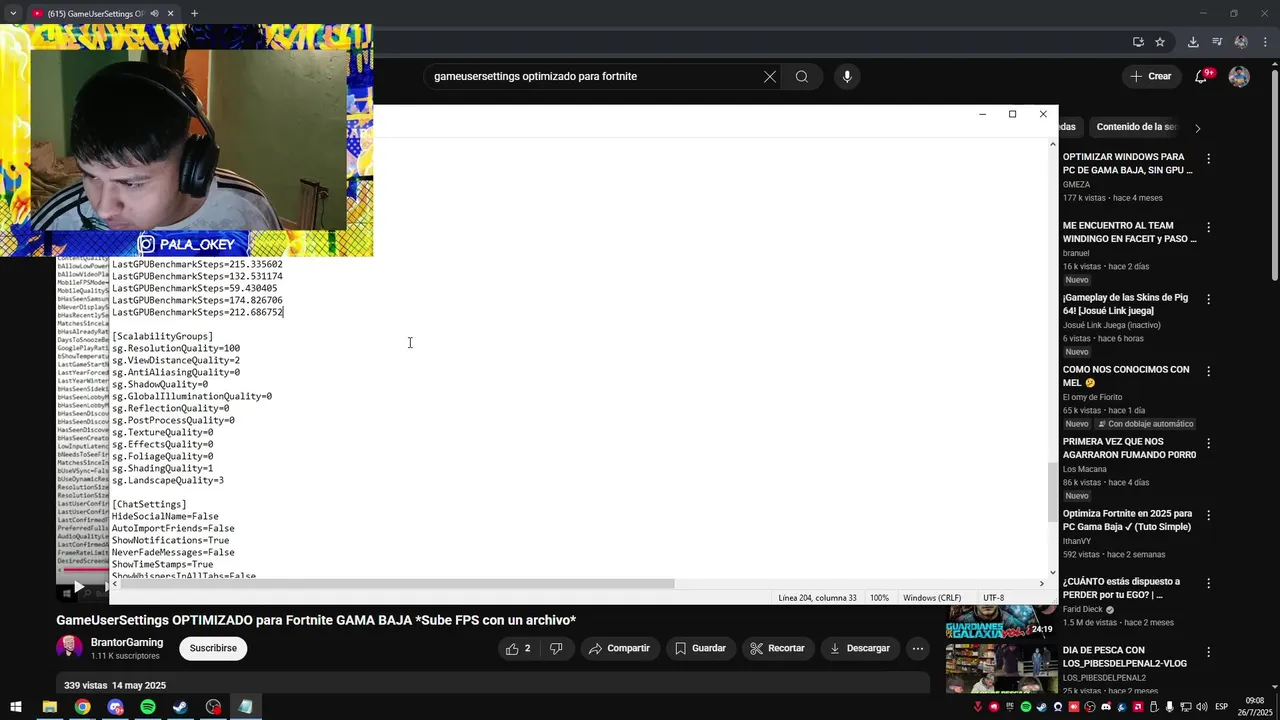The width and height of the screenshot is (1280, 720).
Task: Open Chrome profile avatar in toolbar
Action: pyautogui.click(x=1241, y=42)
